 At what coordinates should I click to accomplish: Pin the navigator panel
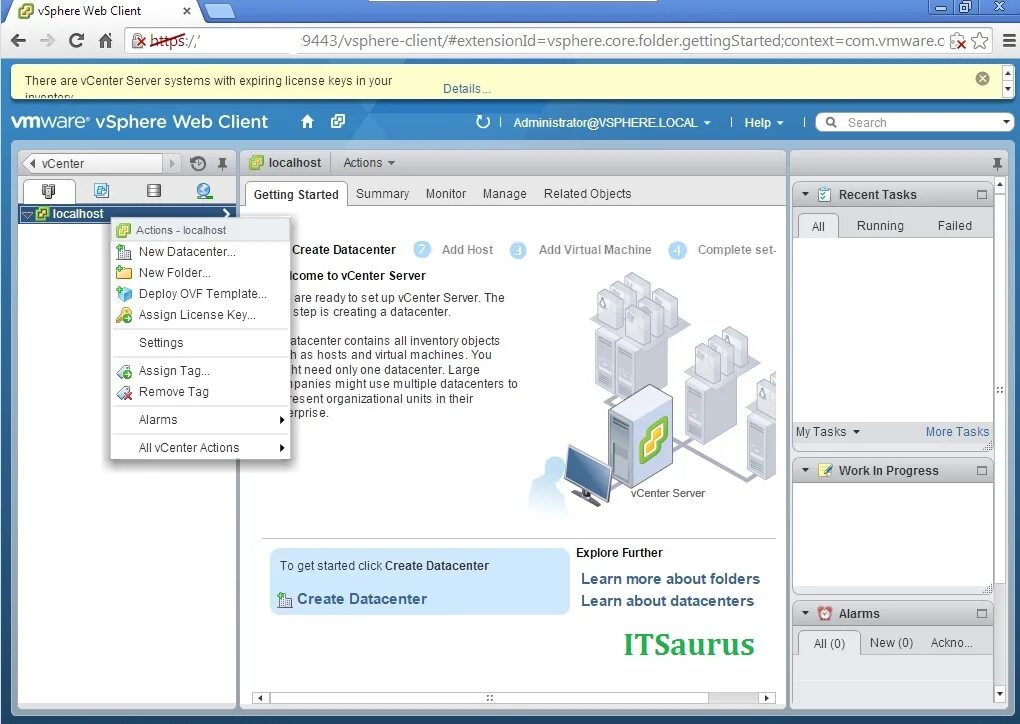click(x=222, y=163)
